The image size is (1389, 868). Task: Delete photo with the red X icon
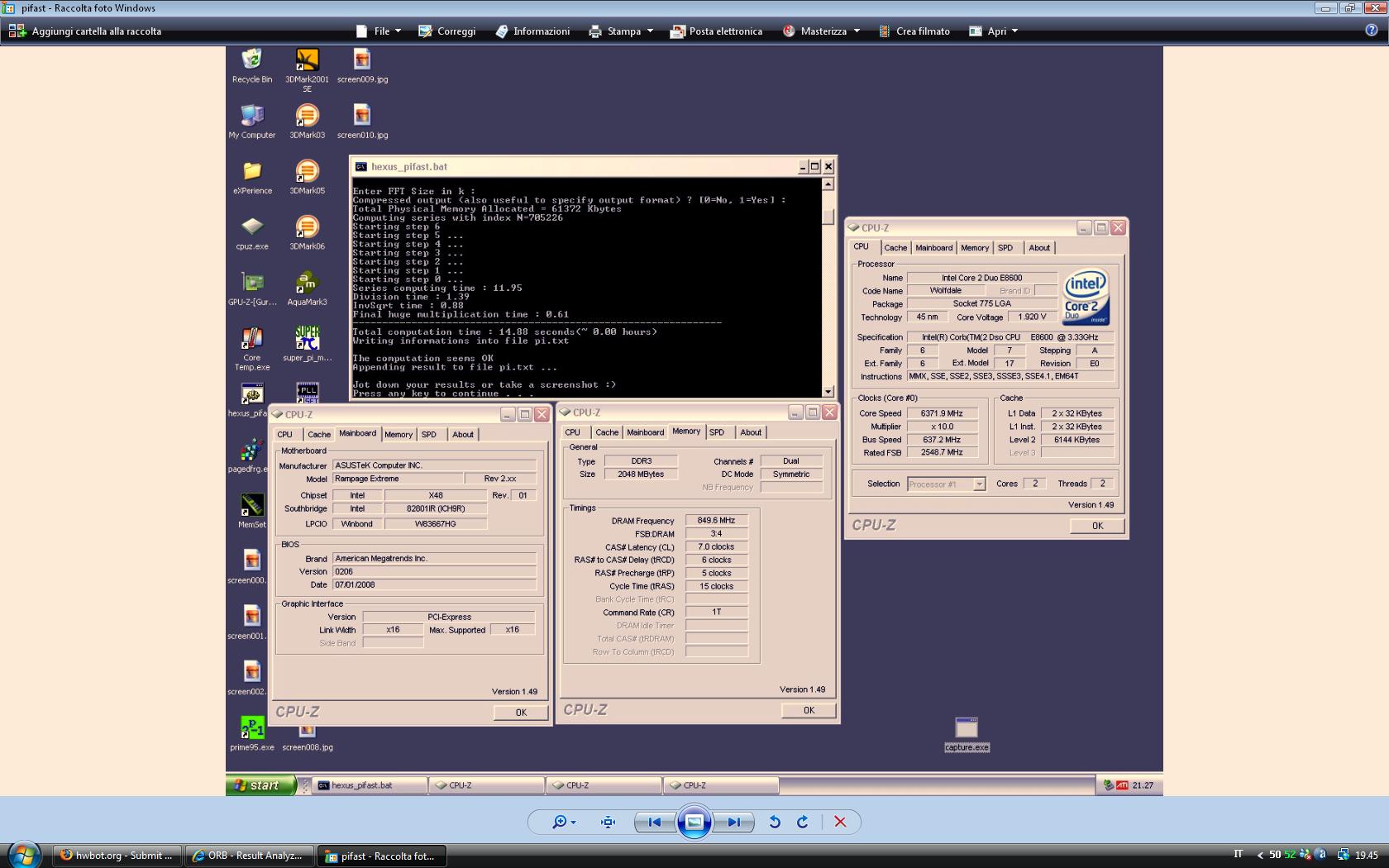[x=840, y=822]
